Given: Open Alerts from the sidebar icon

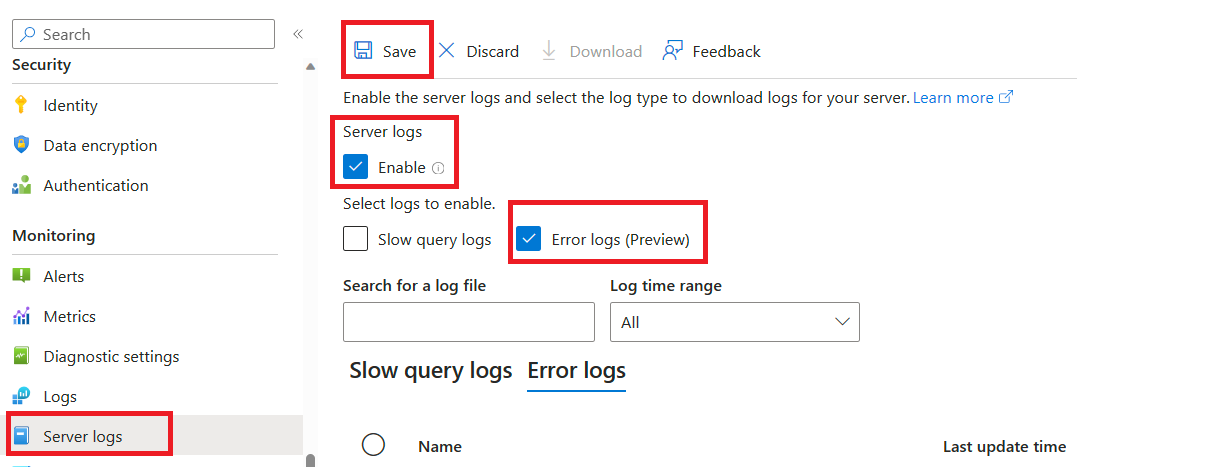Looking at the screenshot, I should click(x=21, y=276).
